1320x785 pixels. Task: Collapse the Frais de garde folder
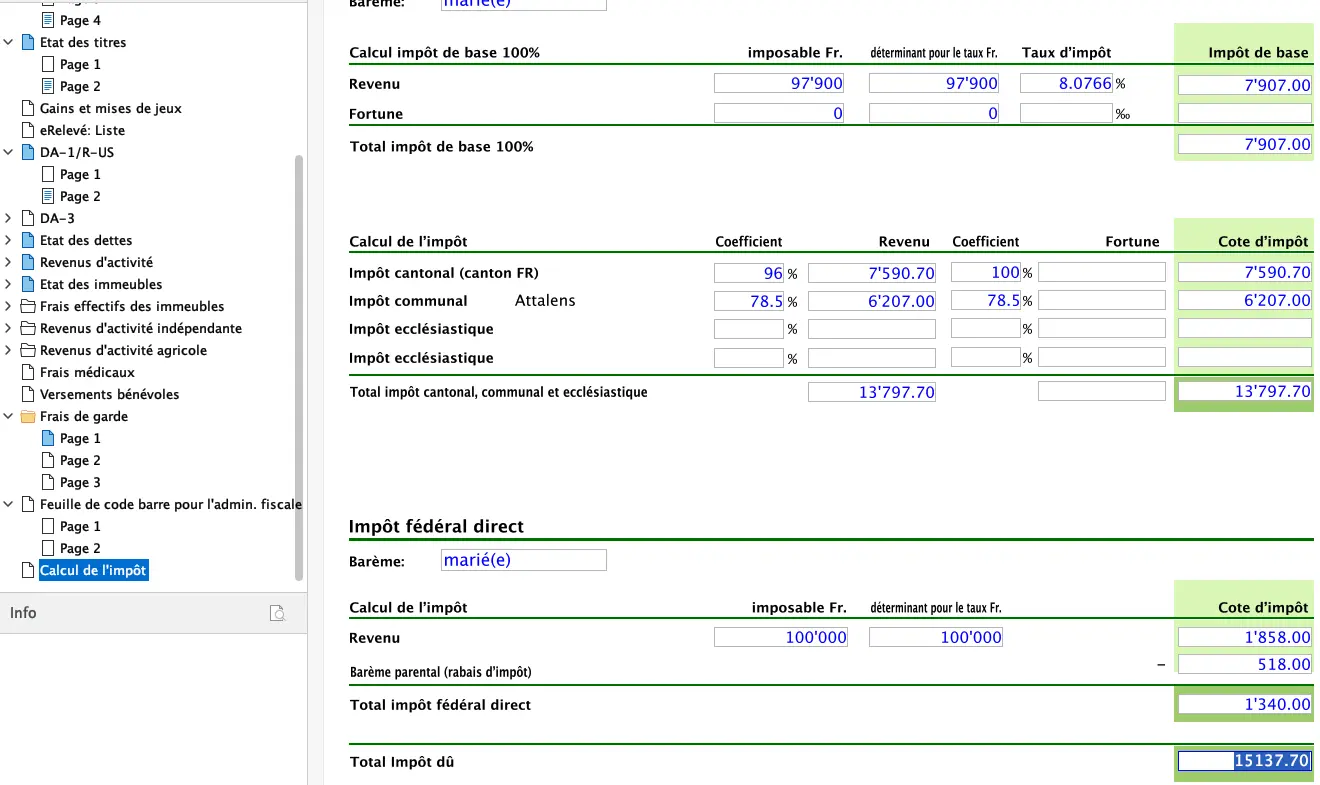click(x=8, y=416)
